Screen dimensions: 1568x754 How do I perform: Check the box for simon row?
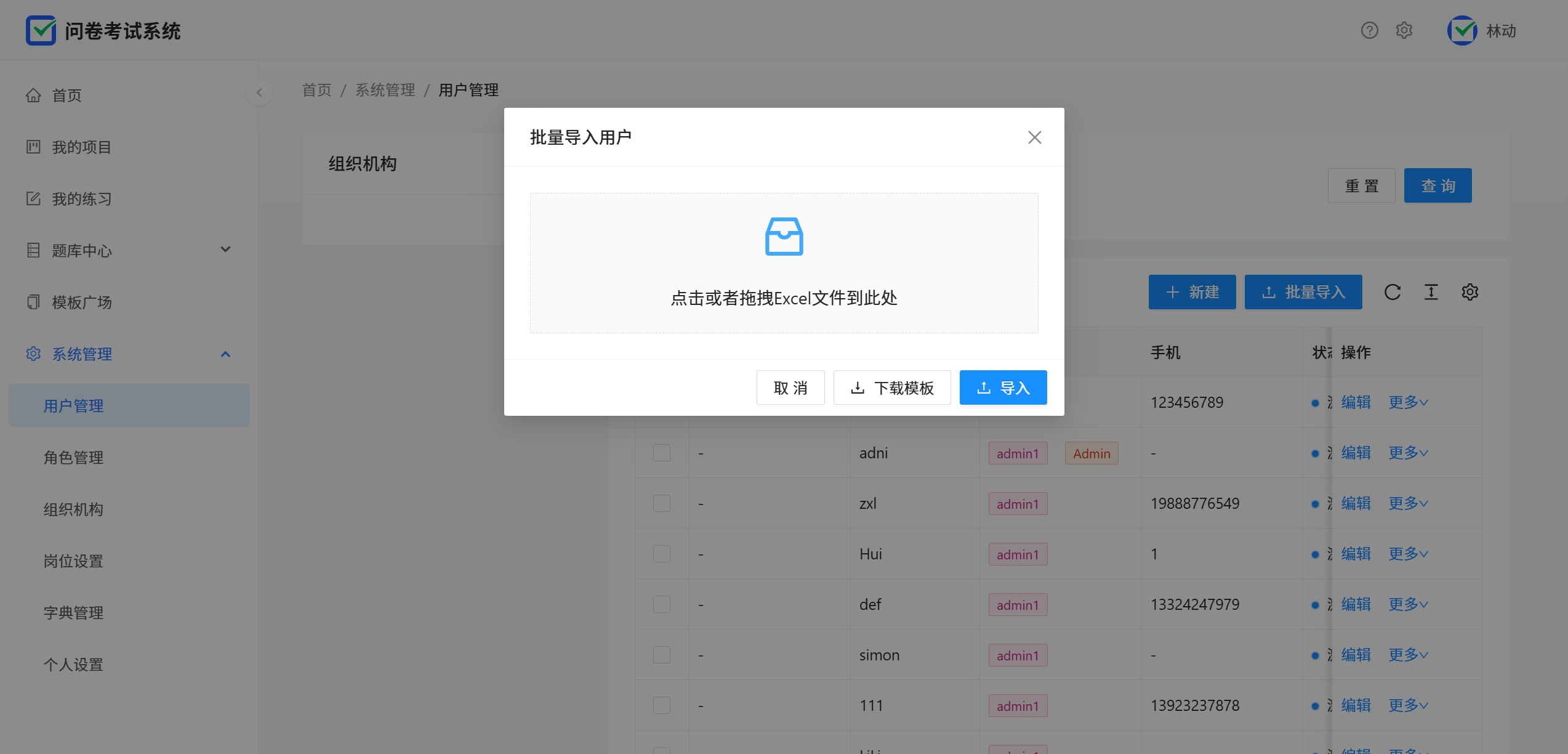[x=662, y=655]
